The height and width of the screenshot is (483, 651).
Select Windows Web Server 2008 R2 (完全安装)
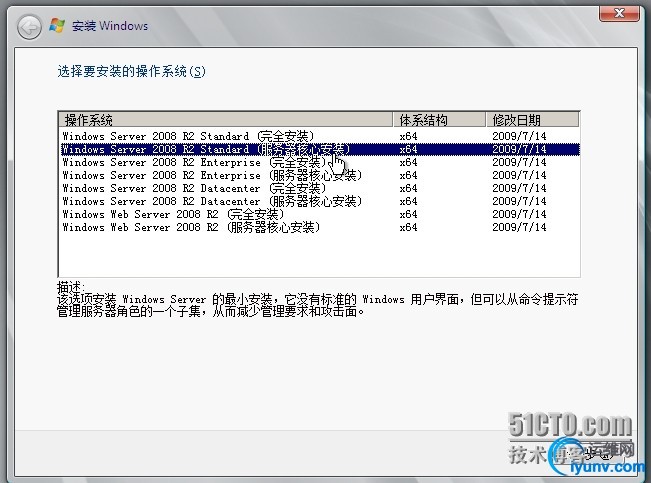pyautogui.click(x=319, y=214)
